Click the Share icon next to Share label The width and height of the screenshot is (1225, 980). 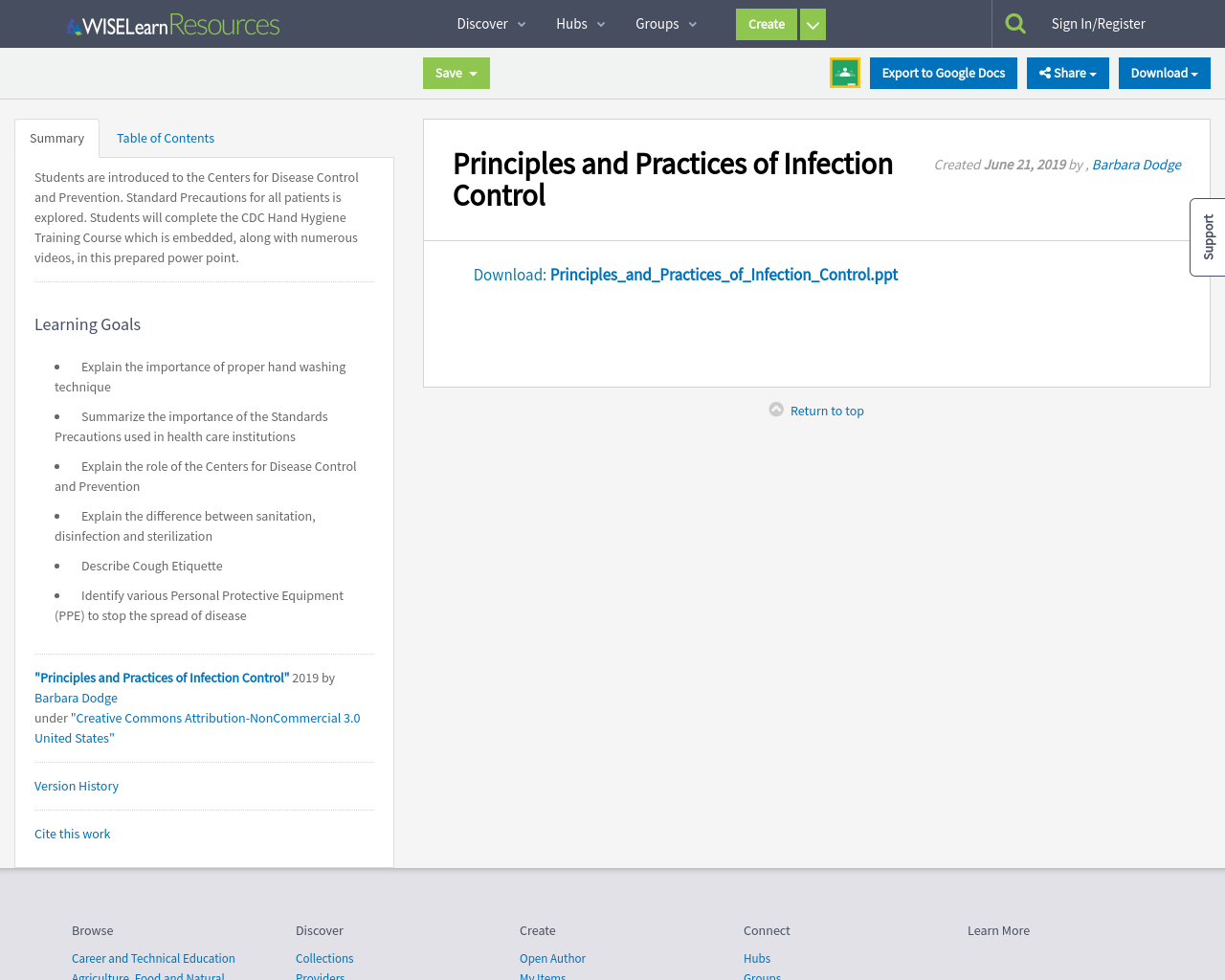[1046, 72]
